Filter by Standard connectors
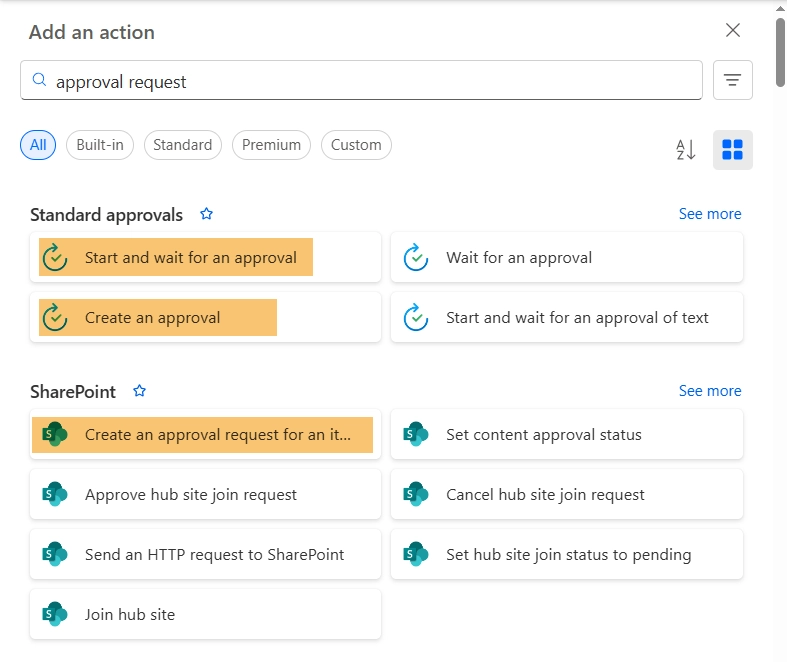This screenshot has width=787, height=662. [183, 145]
